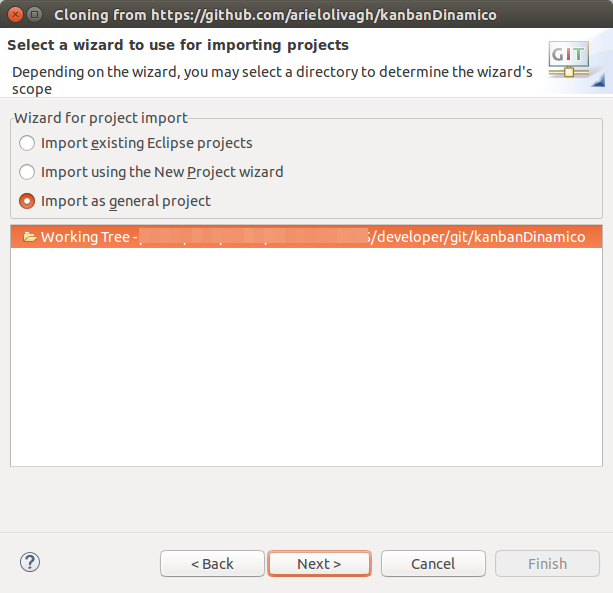Image resolution: width=613 pixels, height=593 pixels.
Task: Proceed with the Next button
Action: 319,564
